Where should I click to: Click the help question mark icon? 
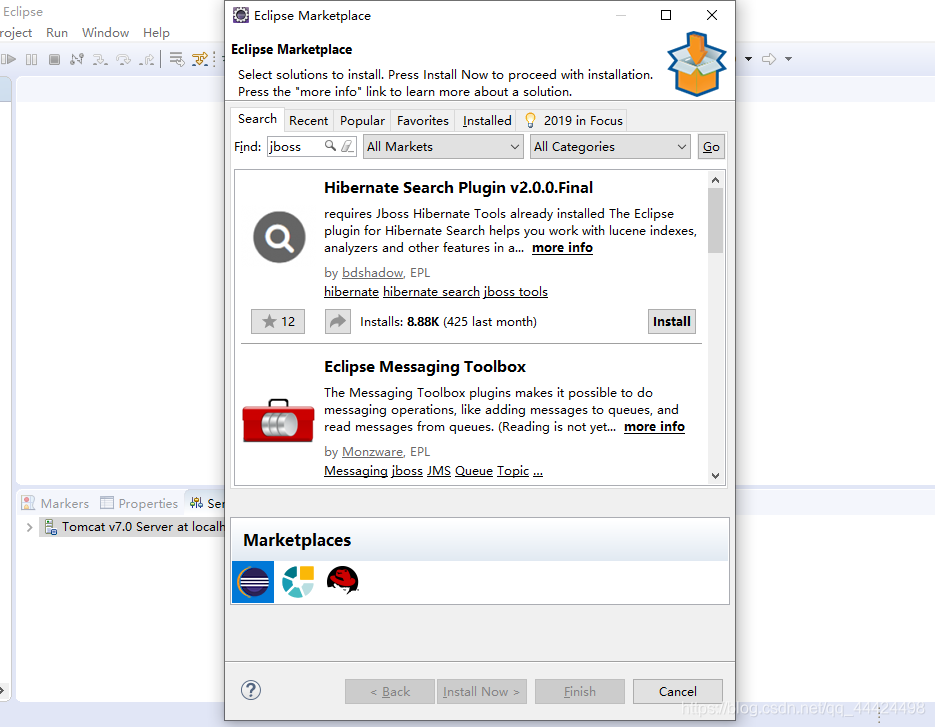251,691
